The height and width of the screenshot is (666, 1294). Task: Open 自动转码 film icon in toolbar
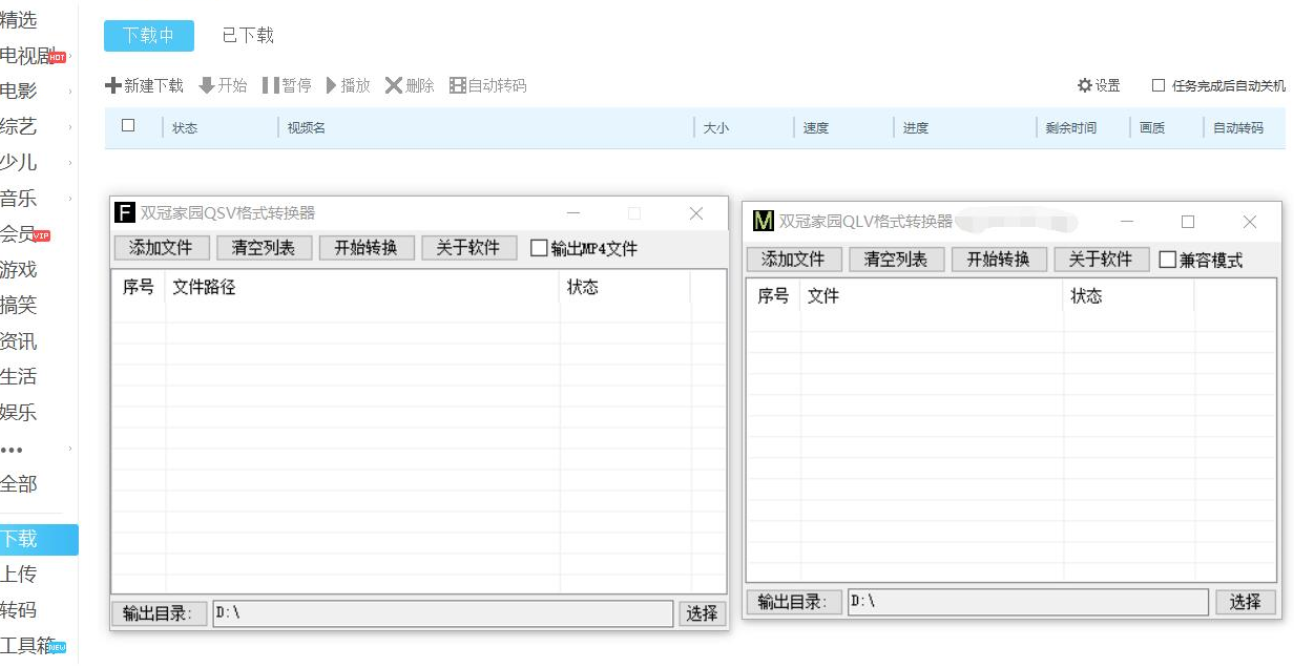pyautogui.click(x=457, y=86)
